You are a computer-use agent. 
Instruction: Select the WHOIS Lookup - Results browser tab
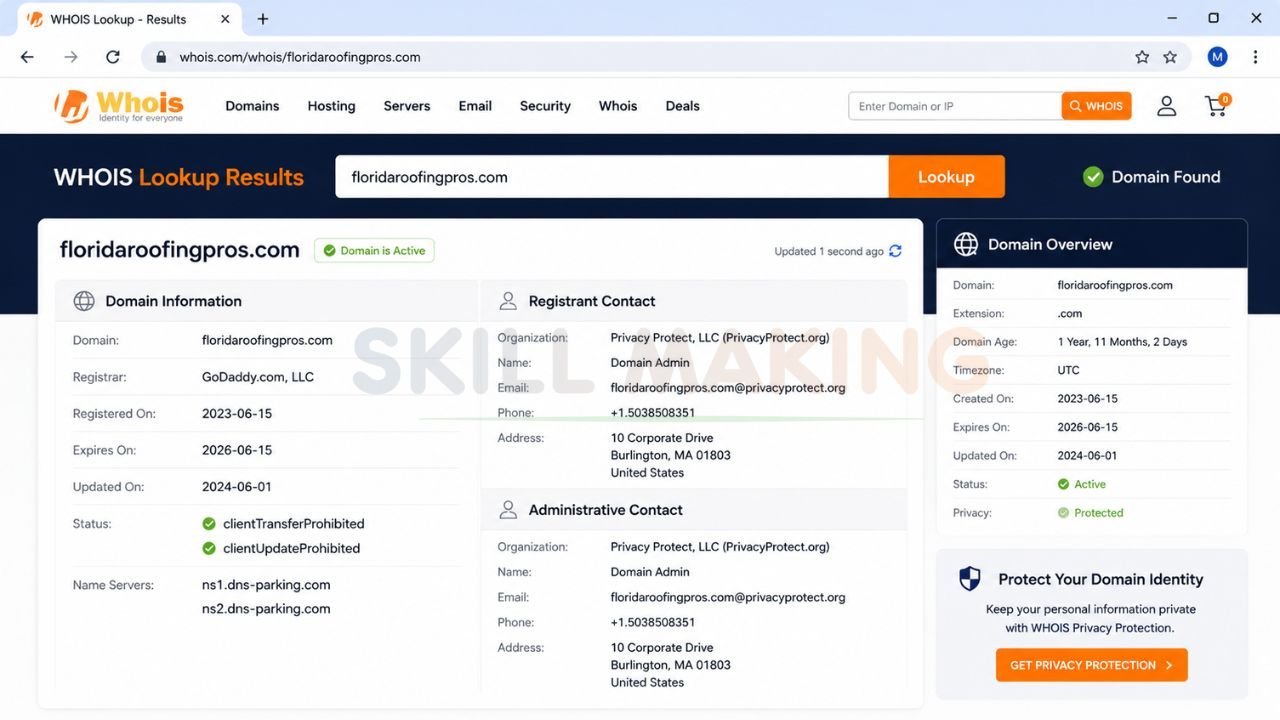tap(130, 19)
